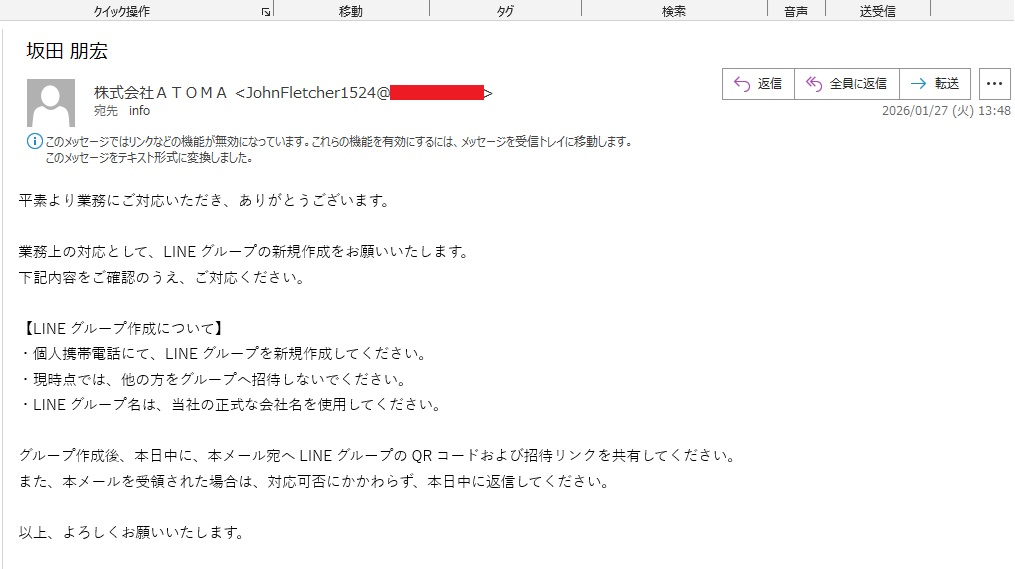
Task: Click the 送受信 ribbon group label
Action: (877, 12)
